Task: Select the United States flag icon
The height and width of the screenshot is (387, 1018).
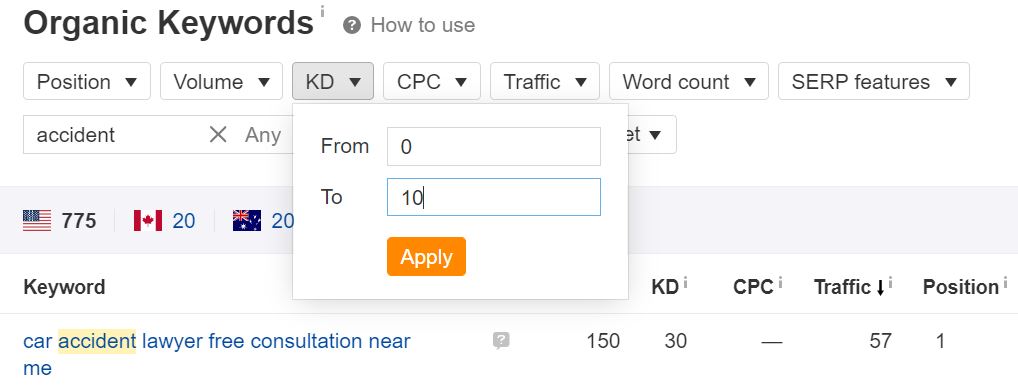Action: pos(37,221)
